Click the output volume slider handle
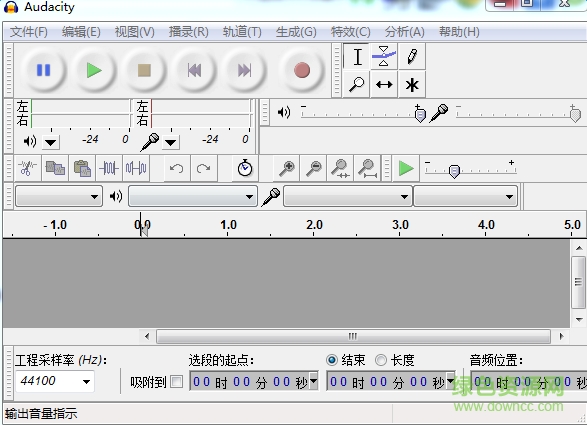Viewport: 587px width, 425px height. (420, 114)
